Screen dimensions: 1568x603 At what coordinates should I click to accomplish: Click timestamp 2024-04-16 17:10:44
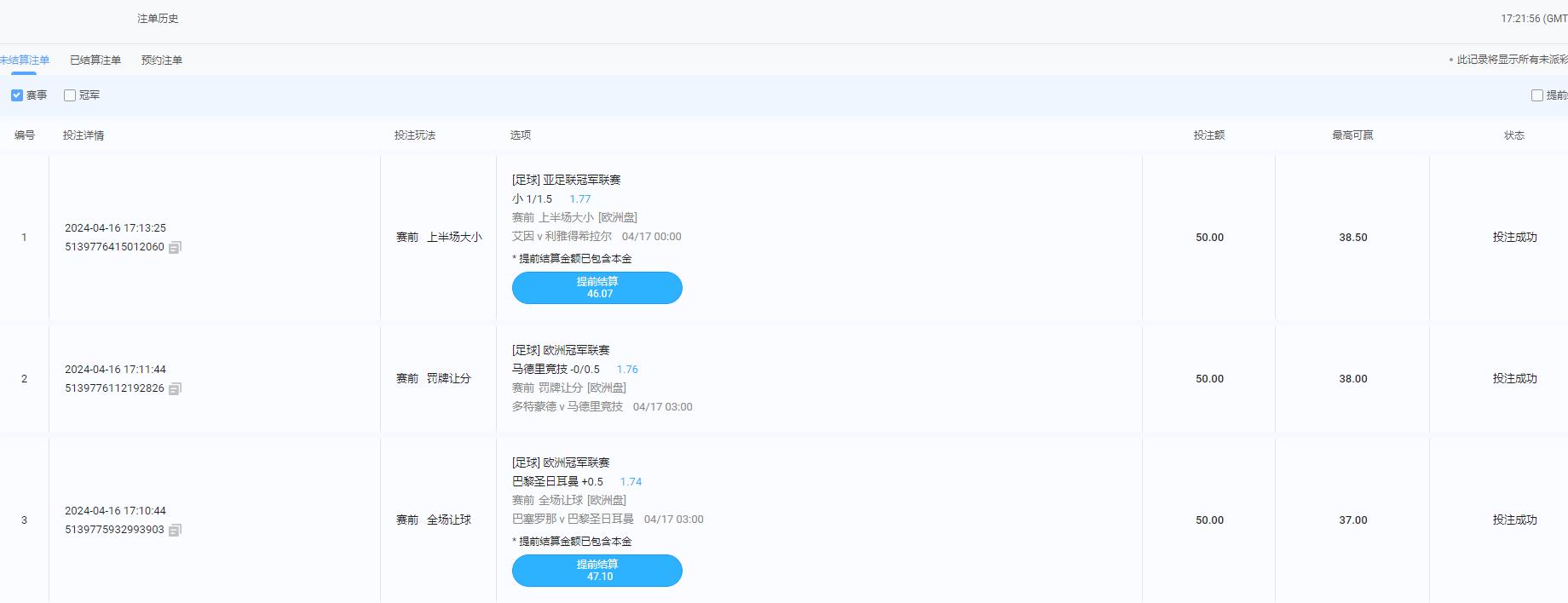[x=115, y=511]
